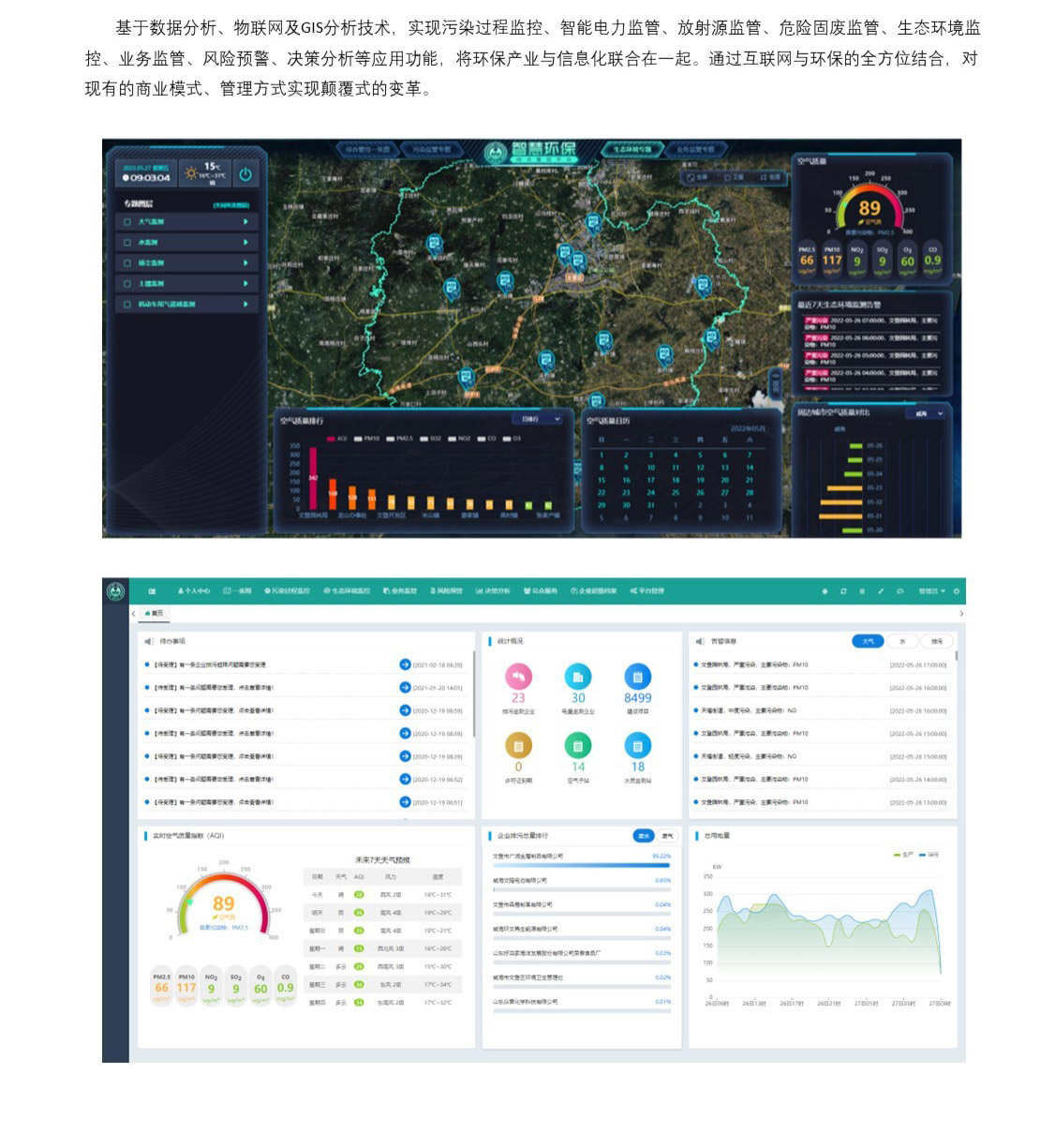Viewport: 1055px width, 1148px height.
Task: Switch alert info to 大气
Action: (868, 641)
